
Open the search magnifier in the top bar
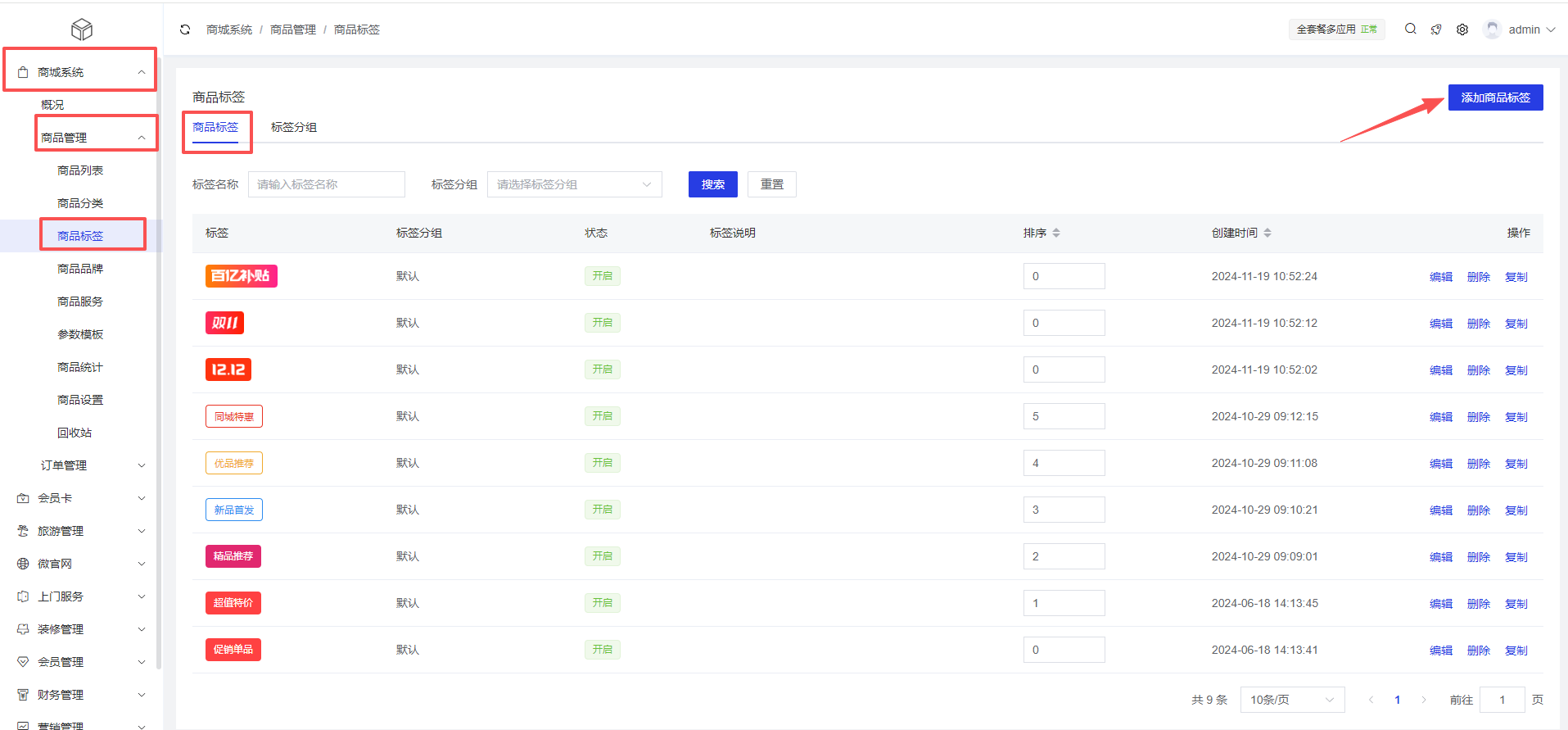(1410, 29)
